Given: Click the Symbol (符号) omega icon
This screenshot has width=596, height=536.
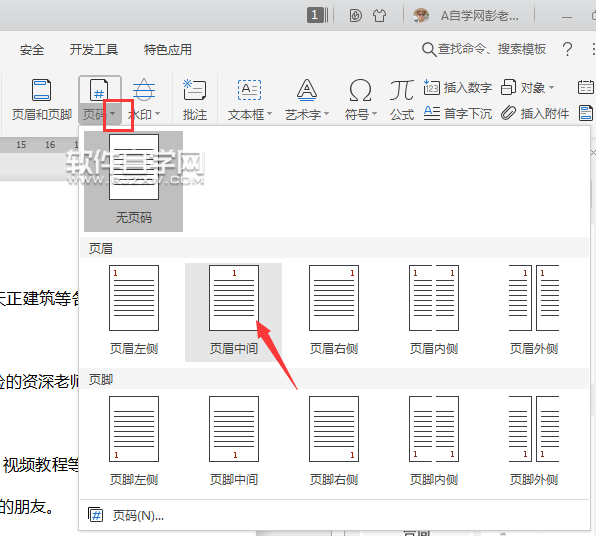Looking at the screenshot, I should (x=360, y=90).
